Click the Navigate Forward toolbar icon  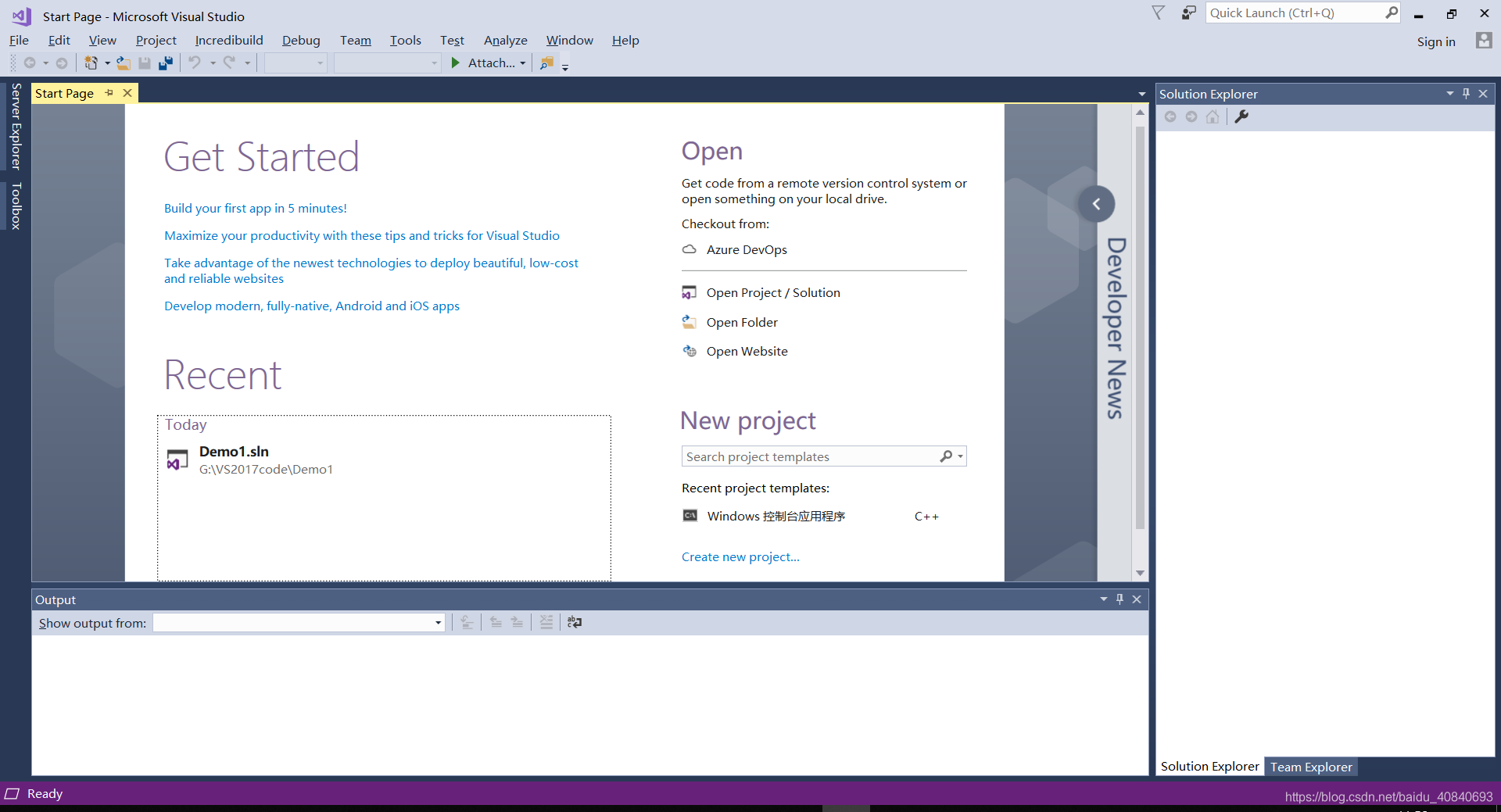62,63
